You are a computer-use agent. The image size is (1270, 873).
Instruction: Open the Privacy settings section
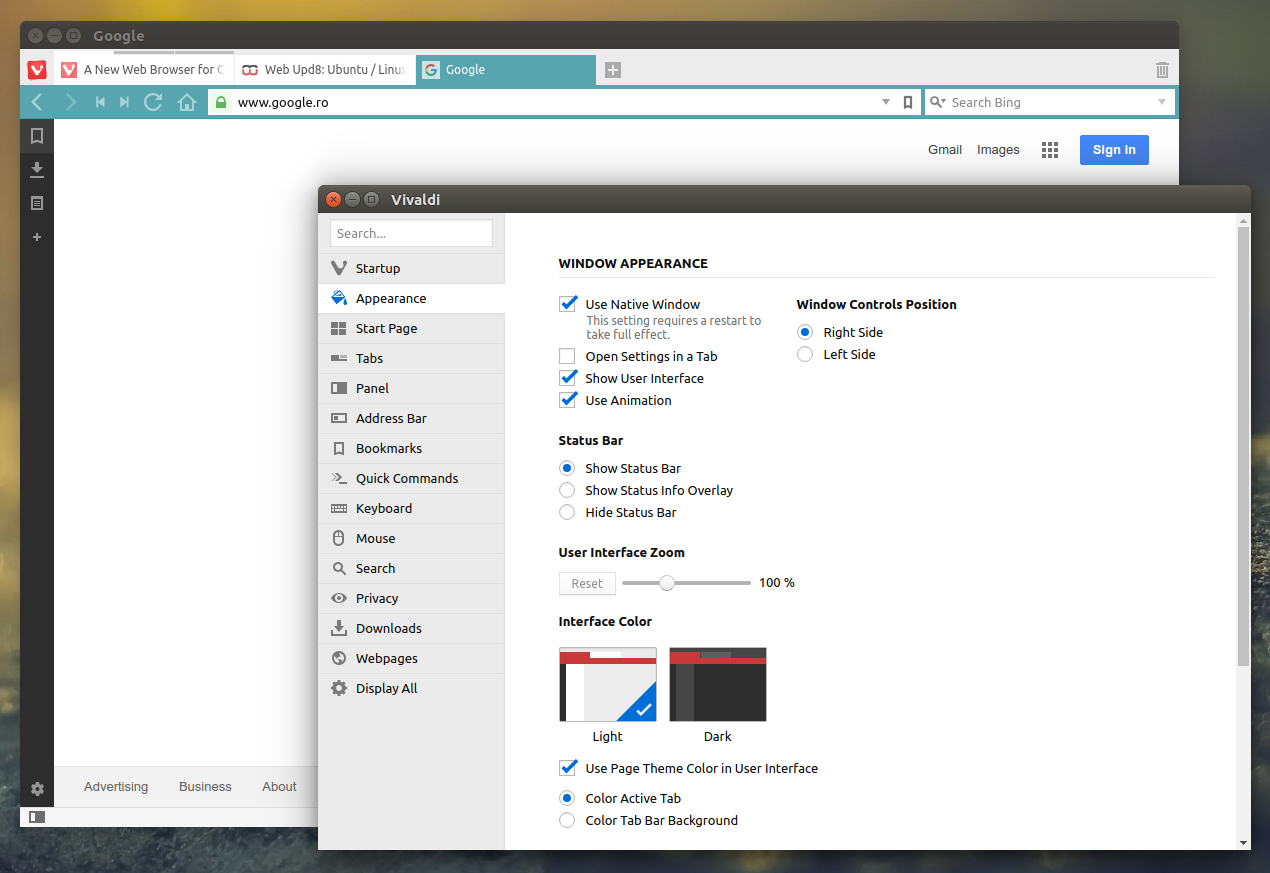[x=411, y=598]
